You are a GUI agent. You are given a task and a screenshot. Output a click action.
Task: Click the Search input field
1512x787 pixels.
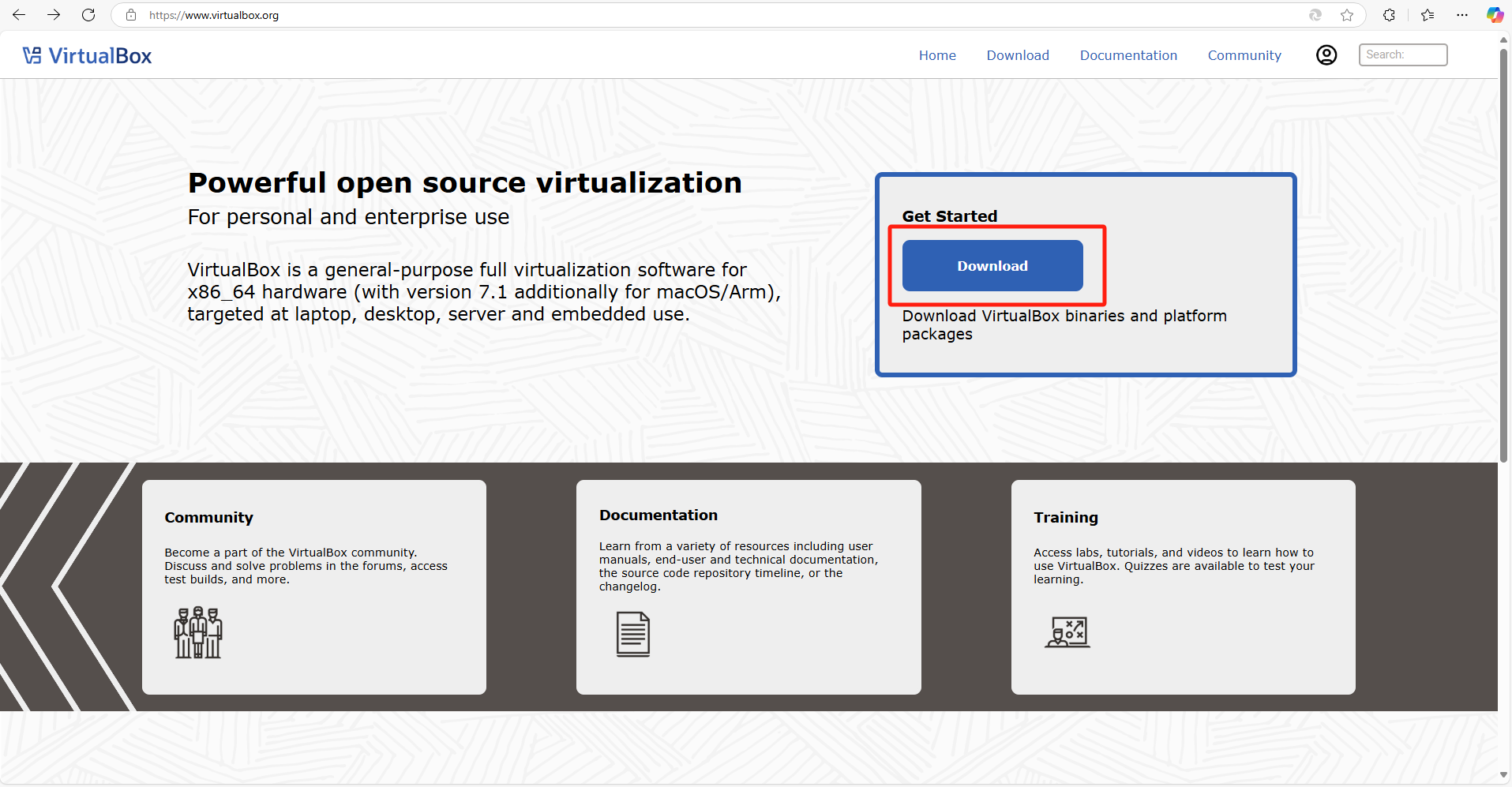pos(1403,54)
